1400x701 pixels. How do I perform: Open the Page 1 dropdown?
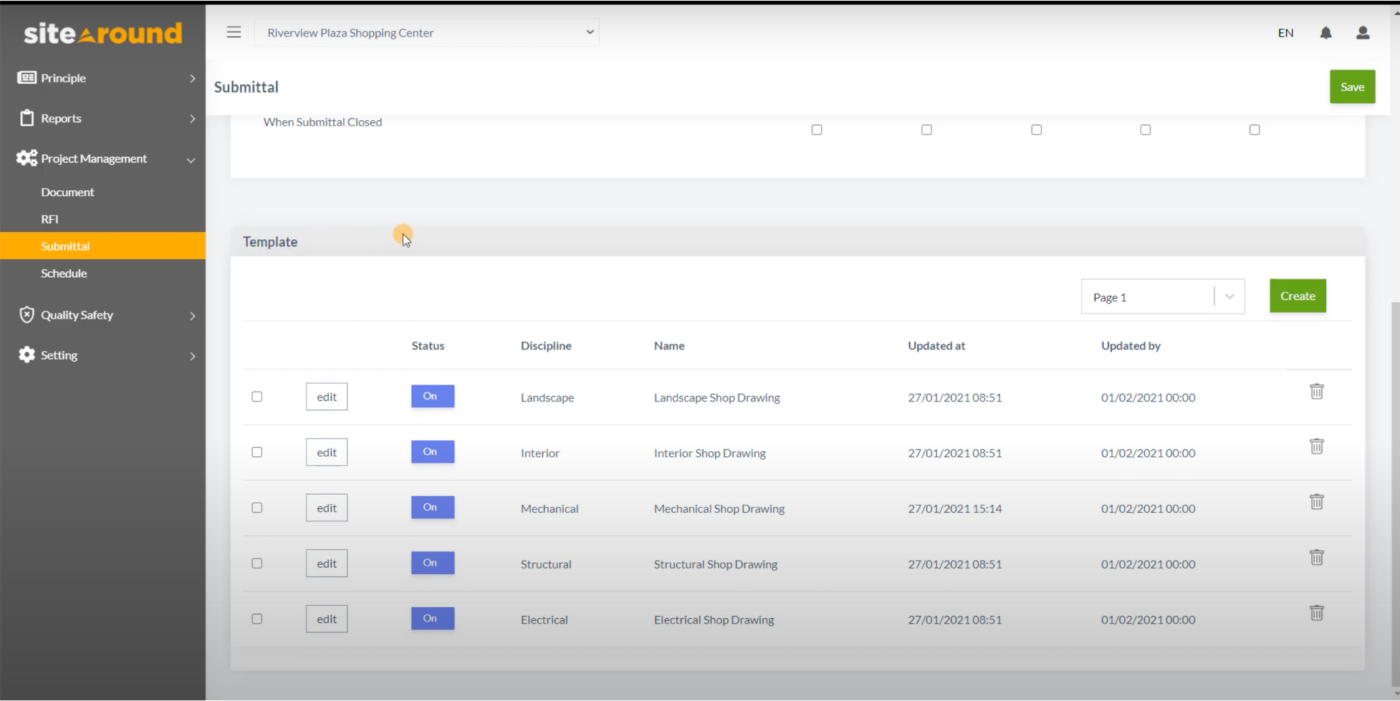pos(1163,297)
